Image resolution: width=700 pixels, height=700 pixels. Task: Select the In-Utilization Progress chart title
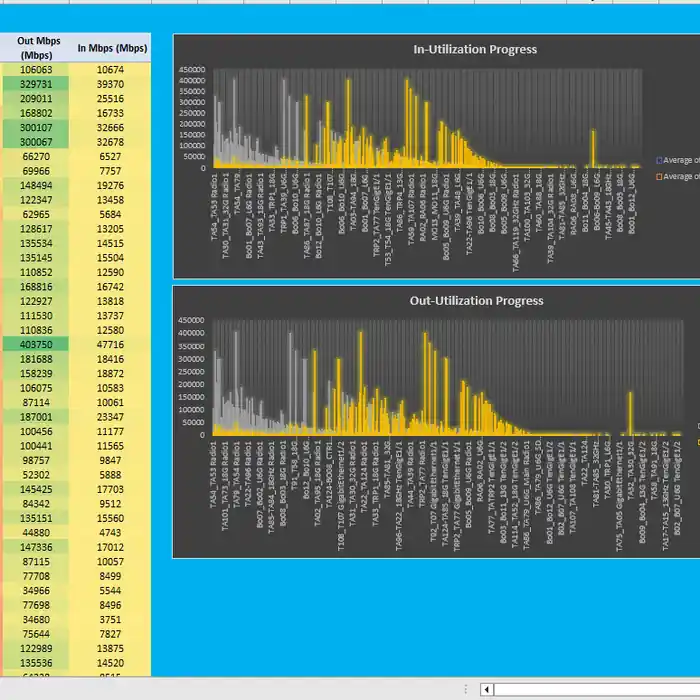(475, 49)
